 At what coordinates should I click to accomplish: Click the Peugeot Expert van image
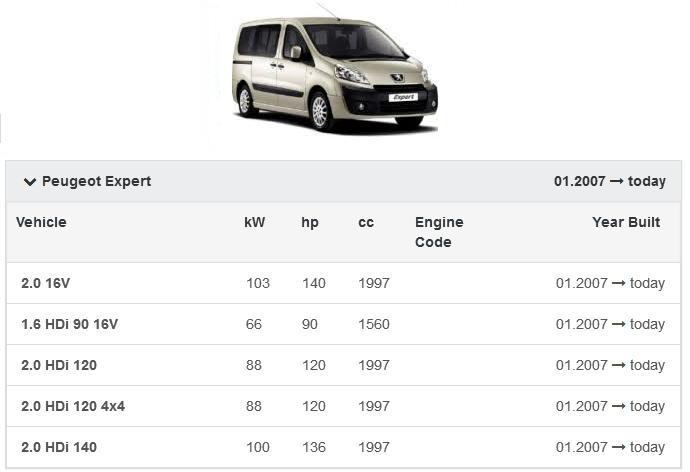335,72
